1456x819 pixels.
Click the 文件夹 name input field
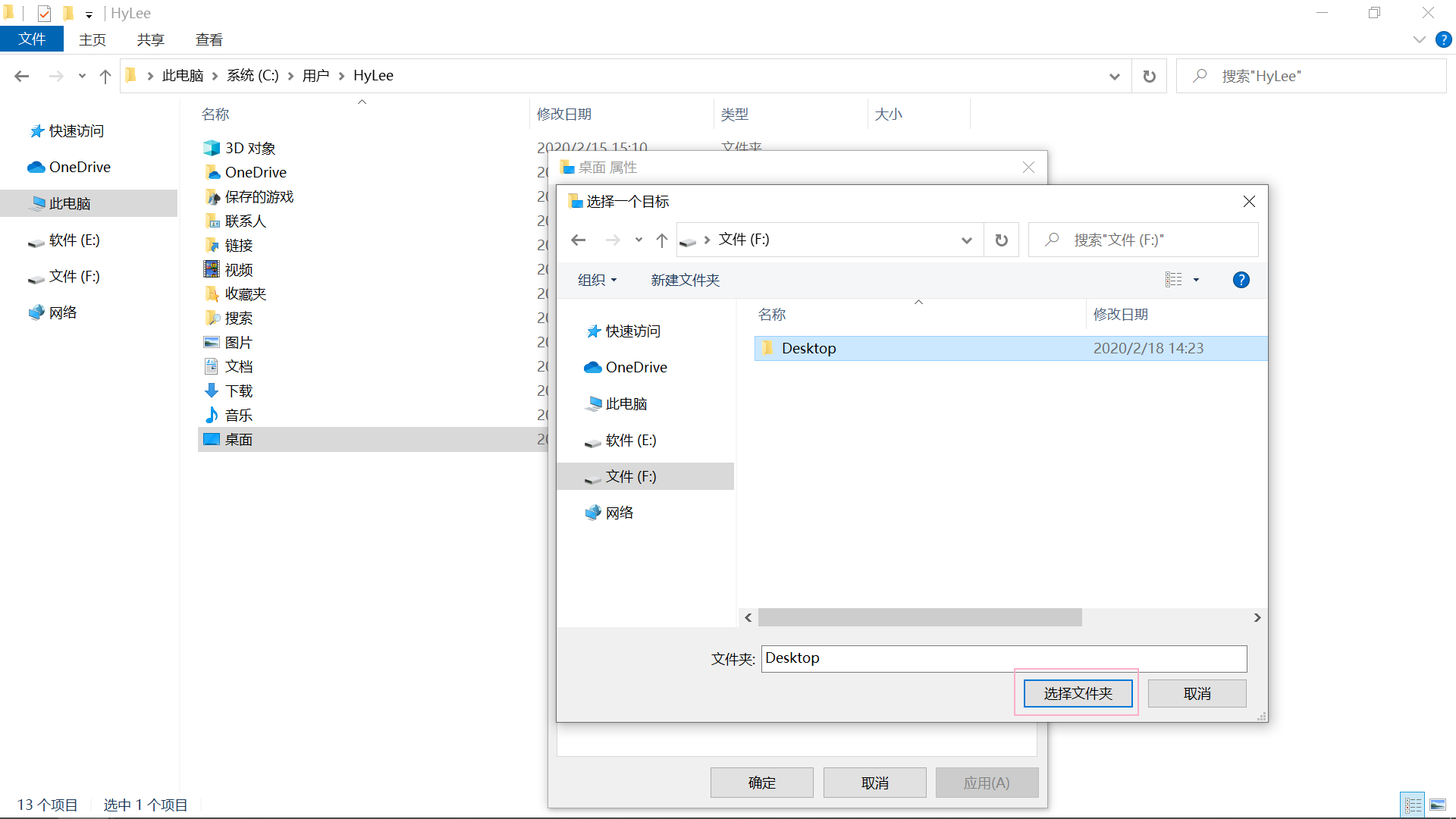pyautogui.click(x=1003, y=658)
